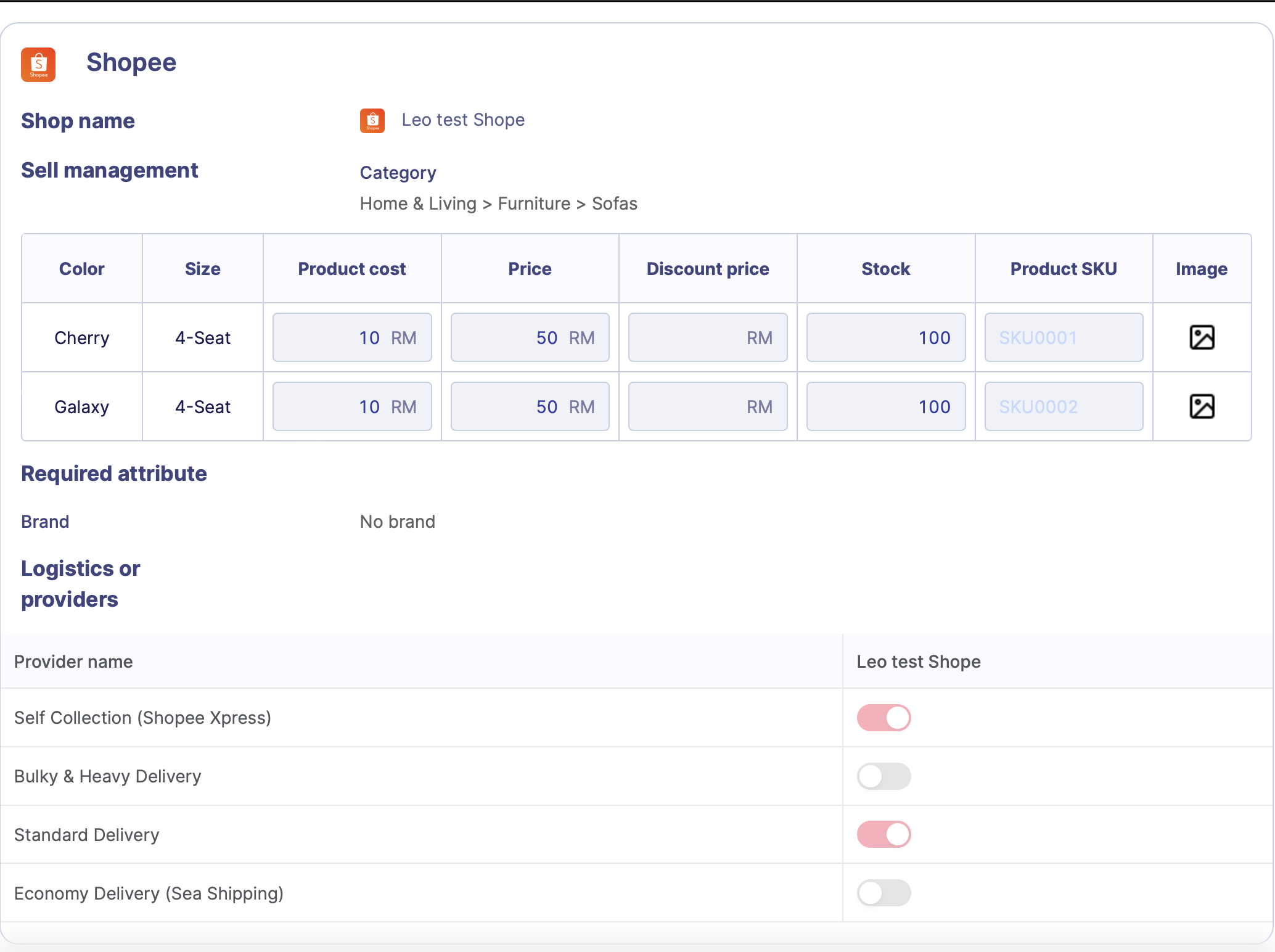Click the Cherry price input field

pos(529,337)
